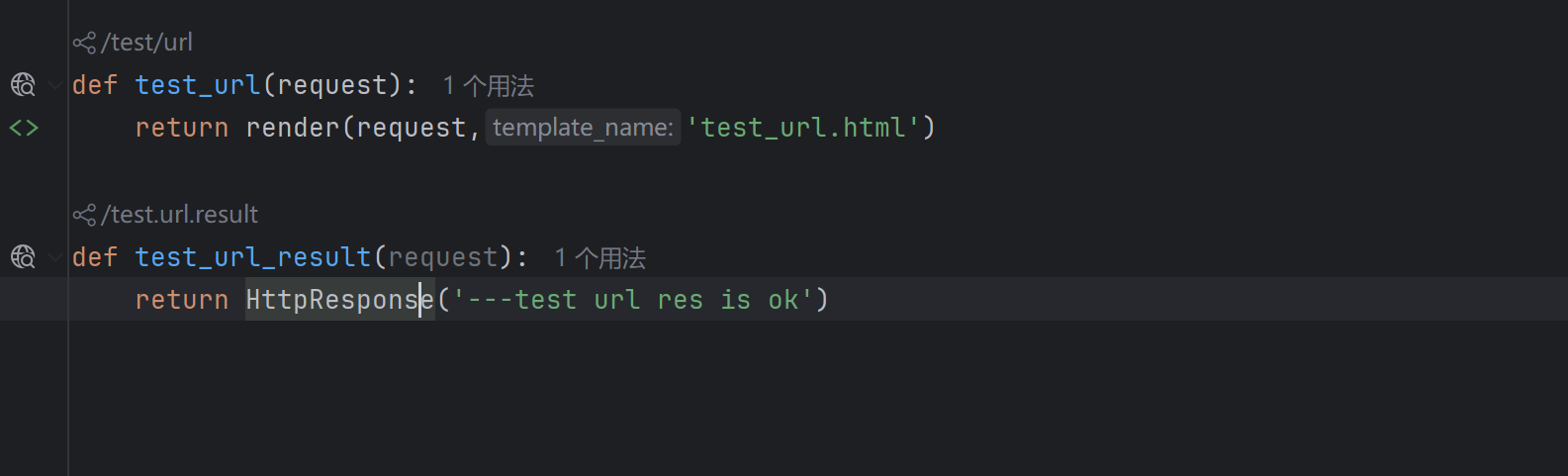Click the render function call
Viewport: 1568px width, 476px height.
click(293, 128)
